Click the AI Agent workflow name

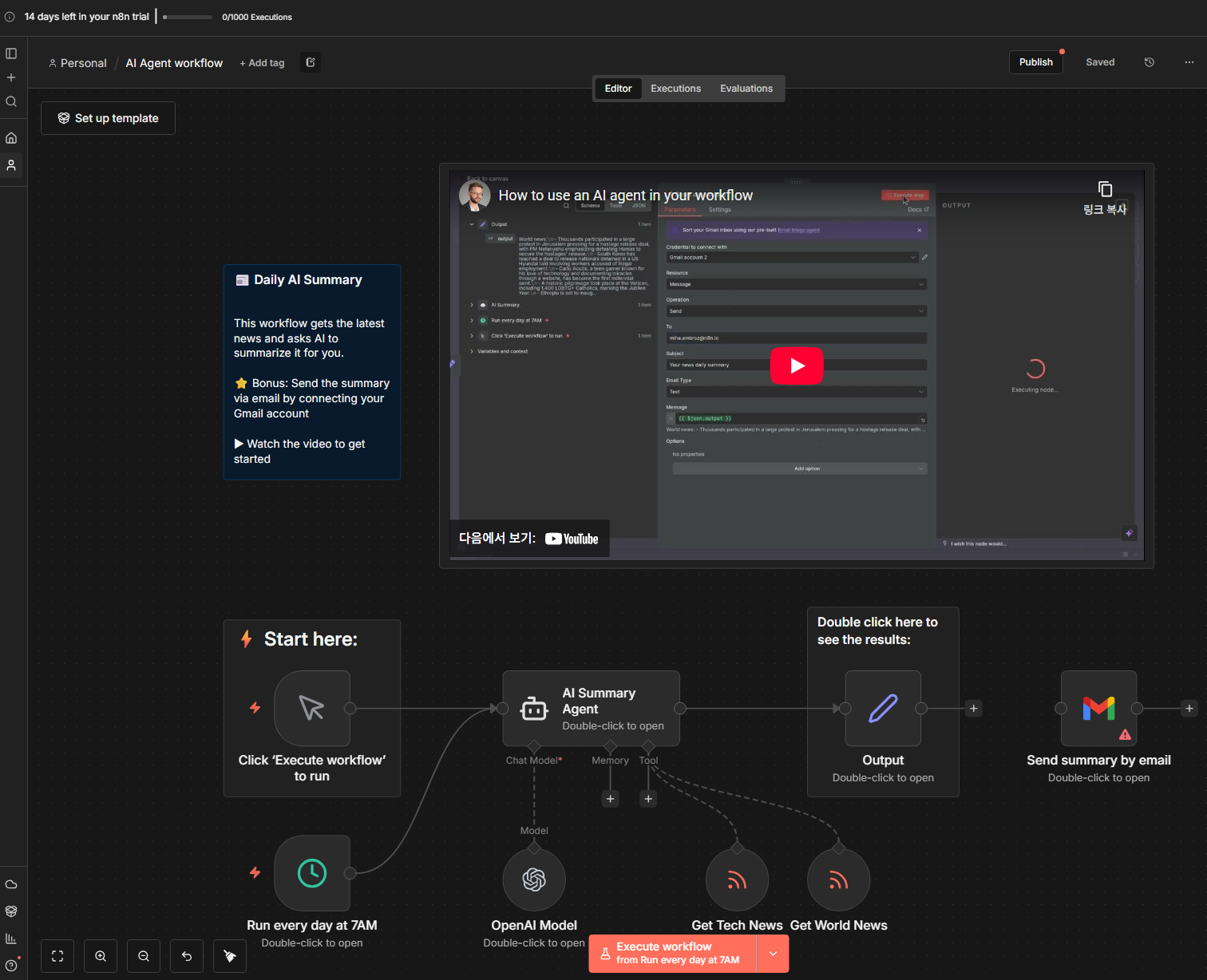[174, 63]
